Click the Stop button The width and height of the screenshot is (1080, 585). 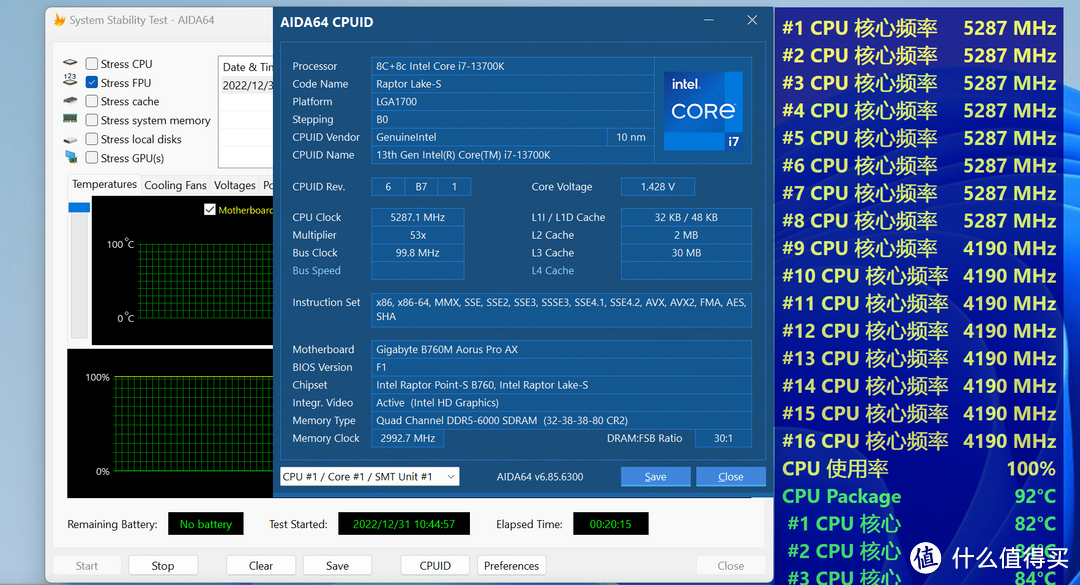tap(163, 565)
